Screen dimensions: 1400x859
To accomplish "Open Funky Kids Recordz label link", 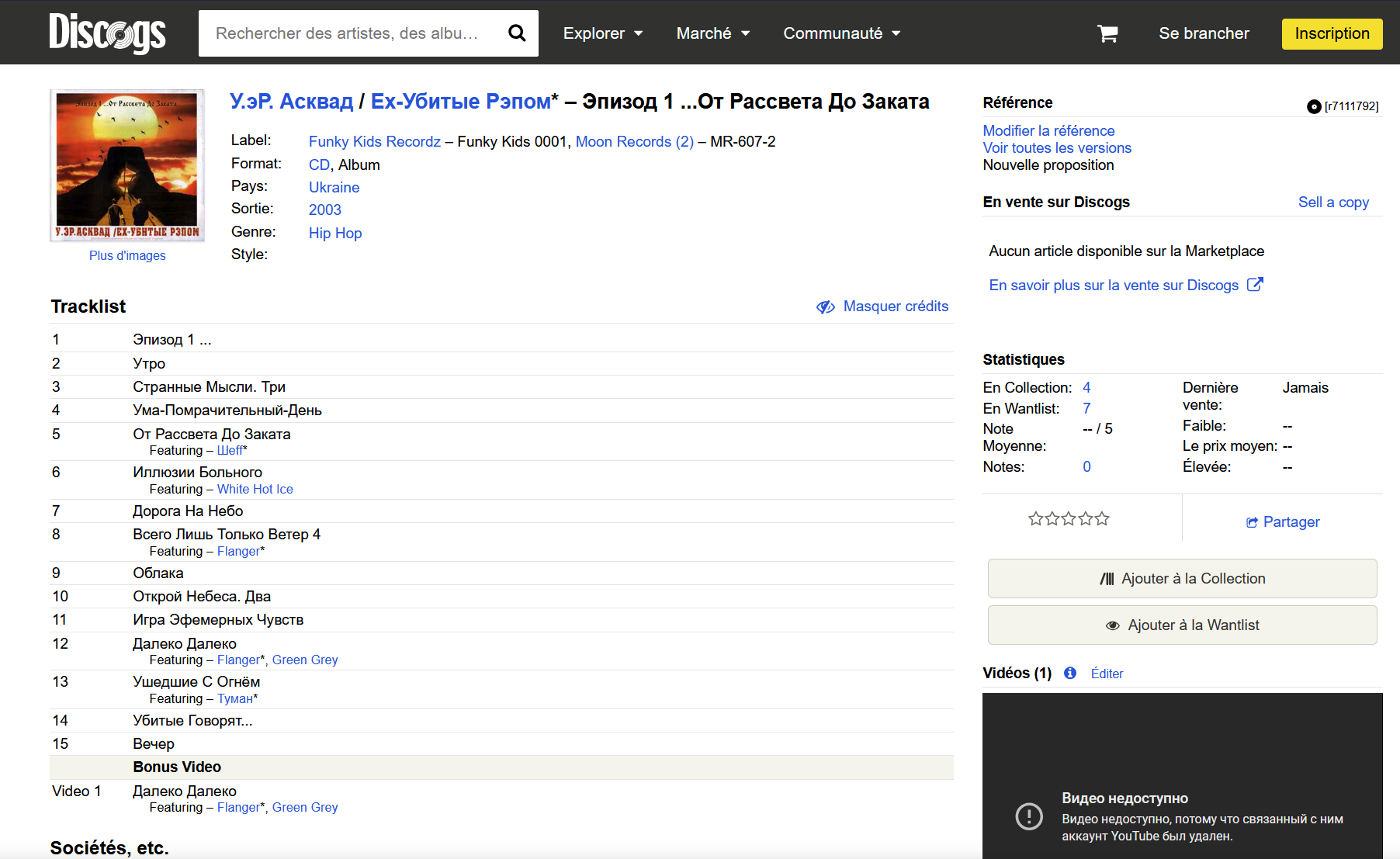I will (x=375, y=141).
